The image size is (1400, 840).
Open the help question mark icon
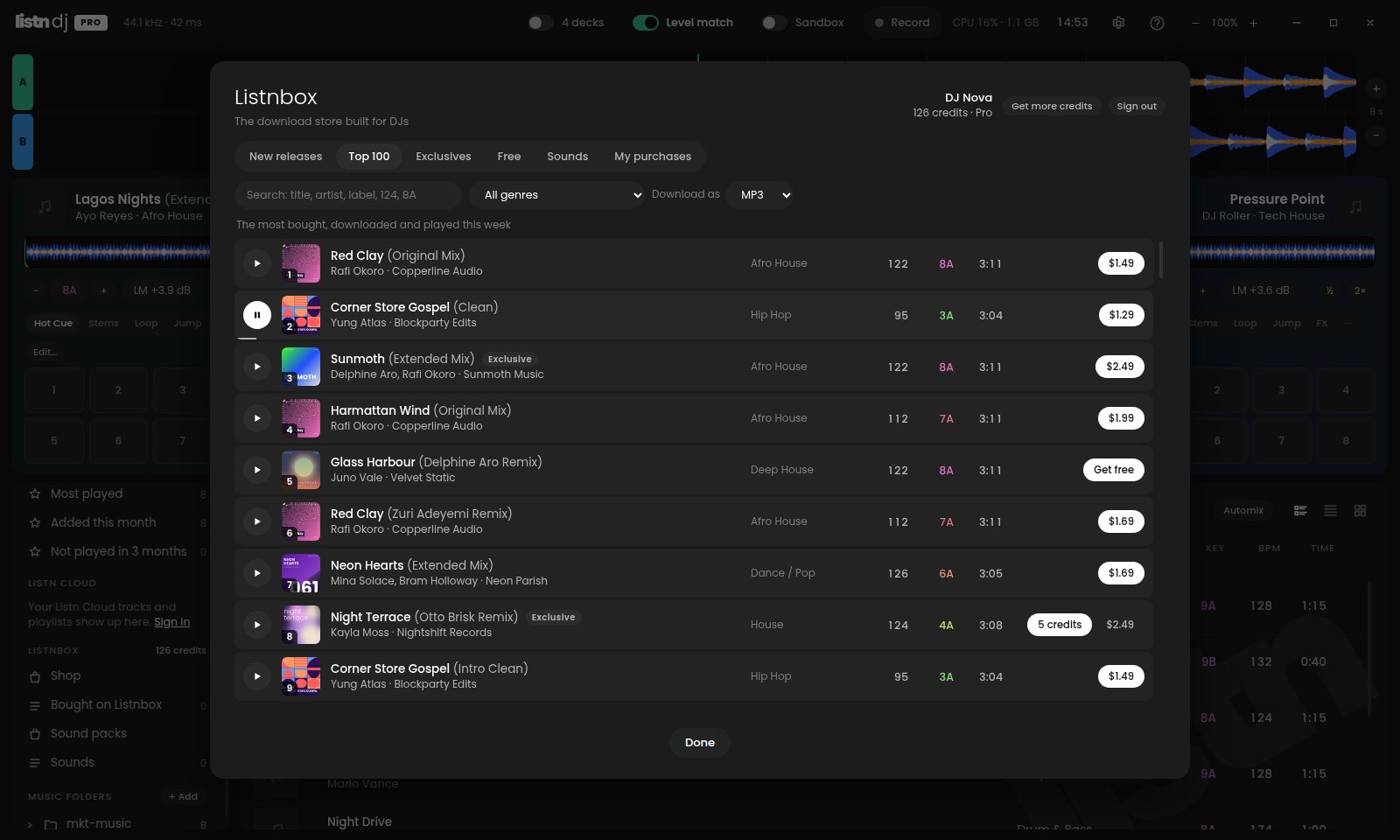(x=1157, y=23)
